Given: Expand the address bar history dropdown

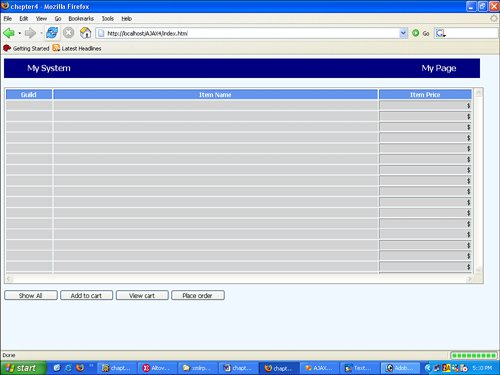Looking at the screenshot, I should click(403, 33).
